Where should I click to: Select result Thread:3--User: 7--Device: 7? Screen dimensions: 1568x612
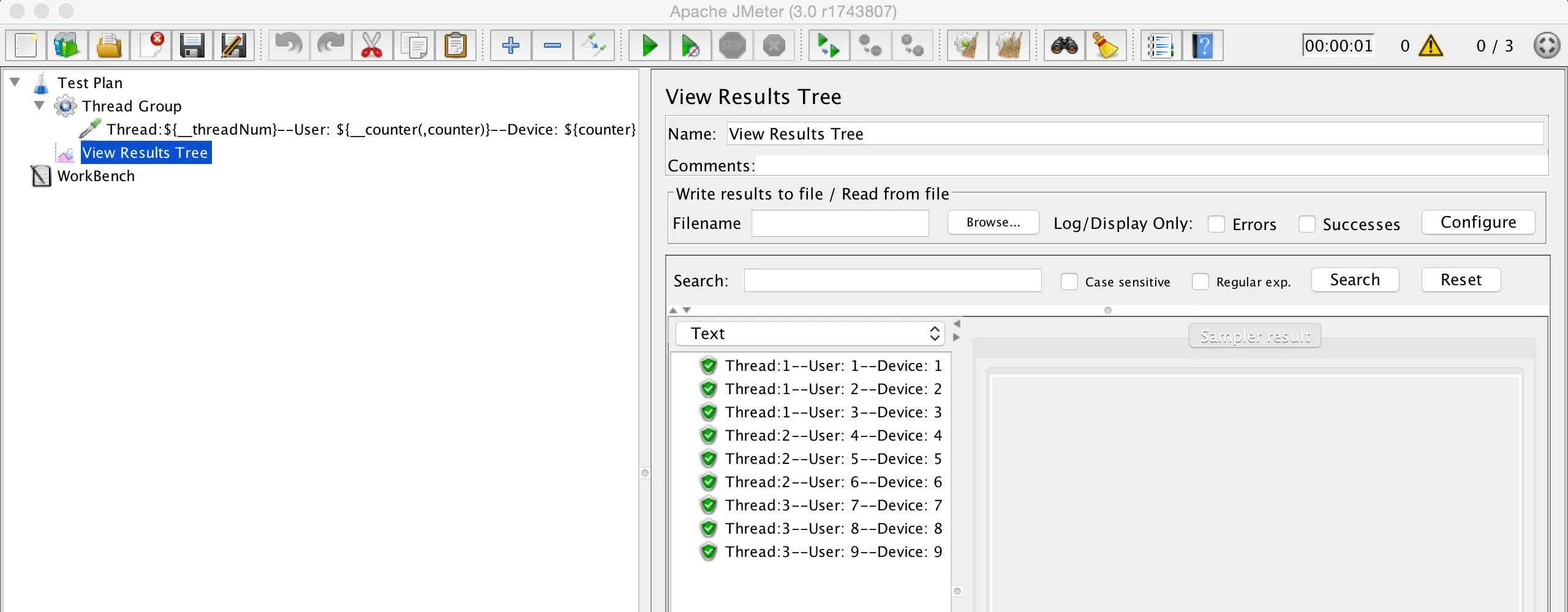click(833, 506)
